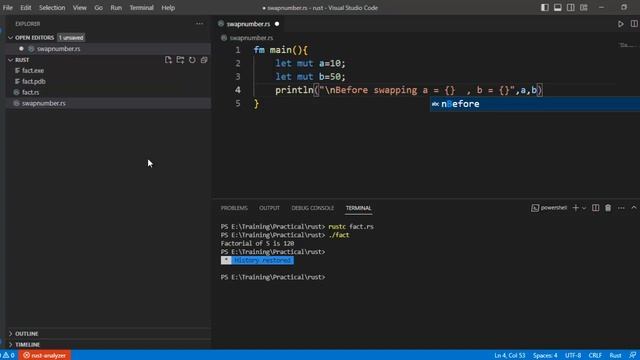Select the swapnumber.rs editor tab
This screenshot has height=360, width=640.
248,24
